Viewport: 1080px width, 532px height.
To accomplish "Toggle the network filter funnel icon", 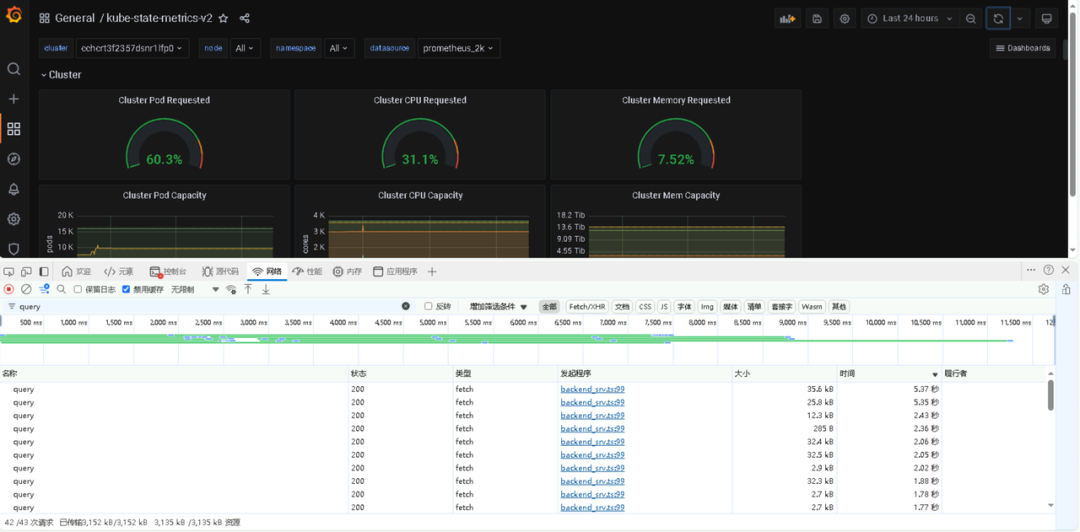I will coord(44,289).
